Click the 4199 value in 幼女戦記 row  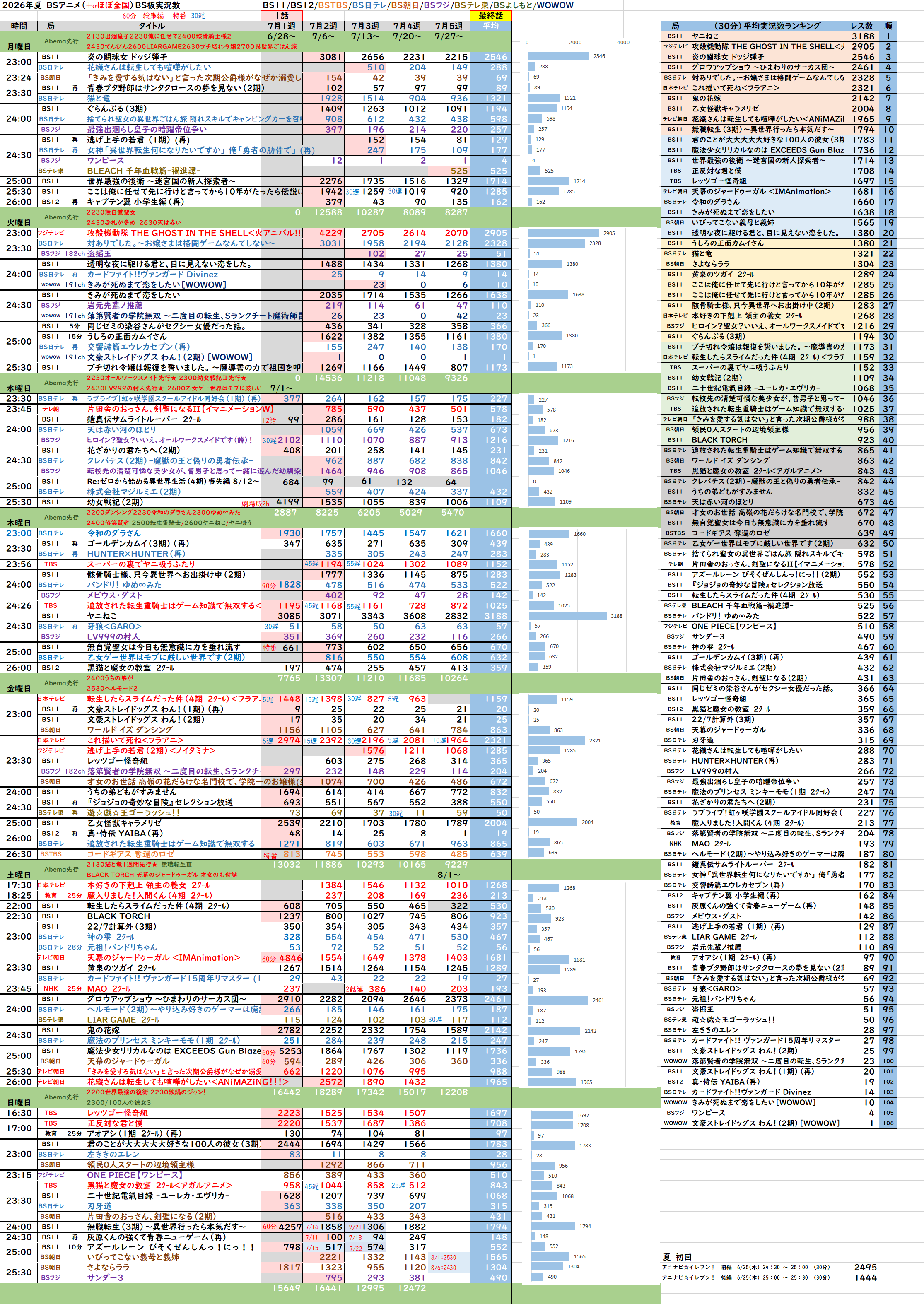coord(289,502)
